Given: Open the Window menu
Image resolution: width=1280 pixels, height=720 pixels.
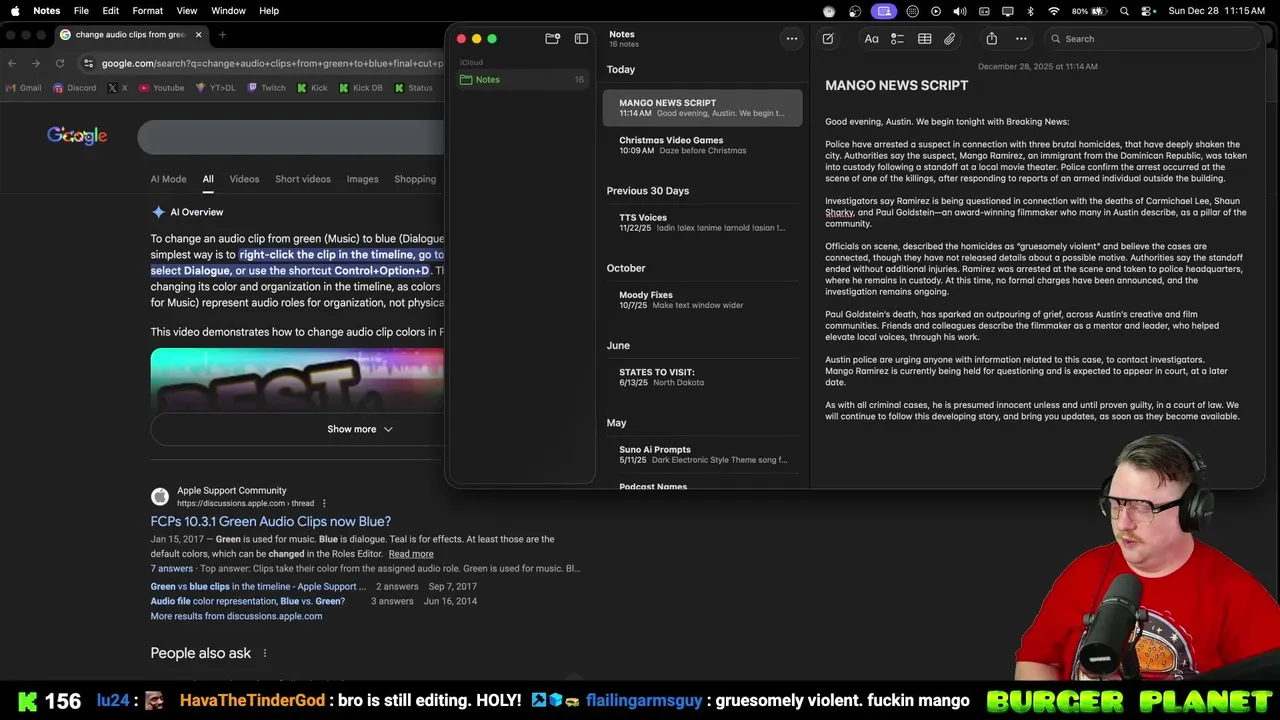Looking at the screenshot, I should pos(228,11).
